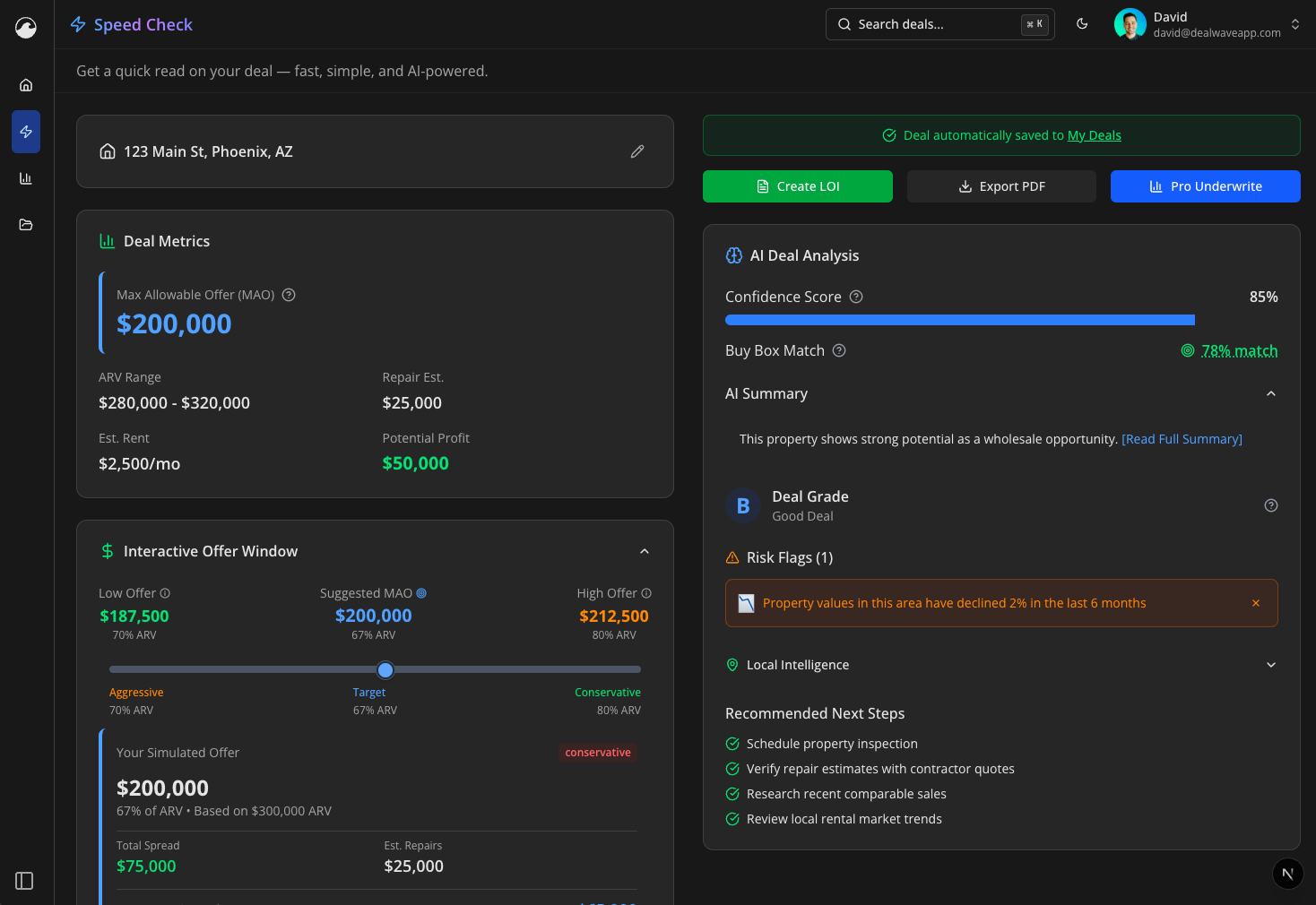The height and width of the screenshot is (905, 1316).
Task: Switch to the Pro Underwrite view
Action: 1205,186
